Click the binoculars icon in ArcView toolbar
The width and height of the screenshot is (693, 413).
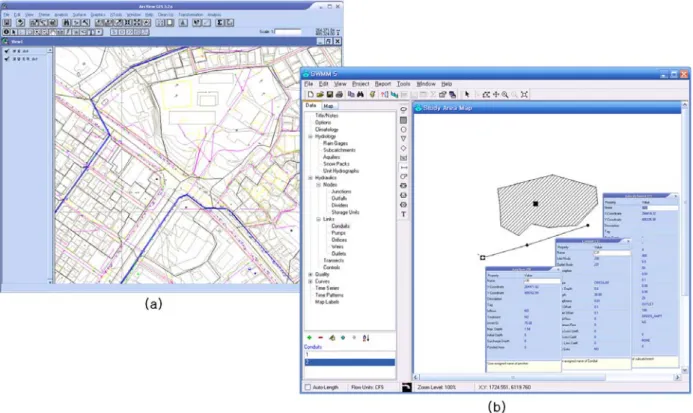click(66, 23)
